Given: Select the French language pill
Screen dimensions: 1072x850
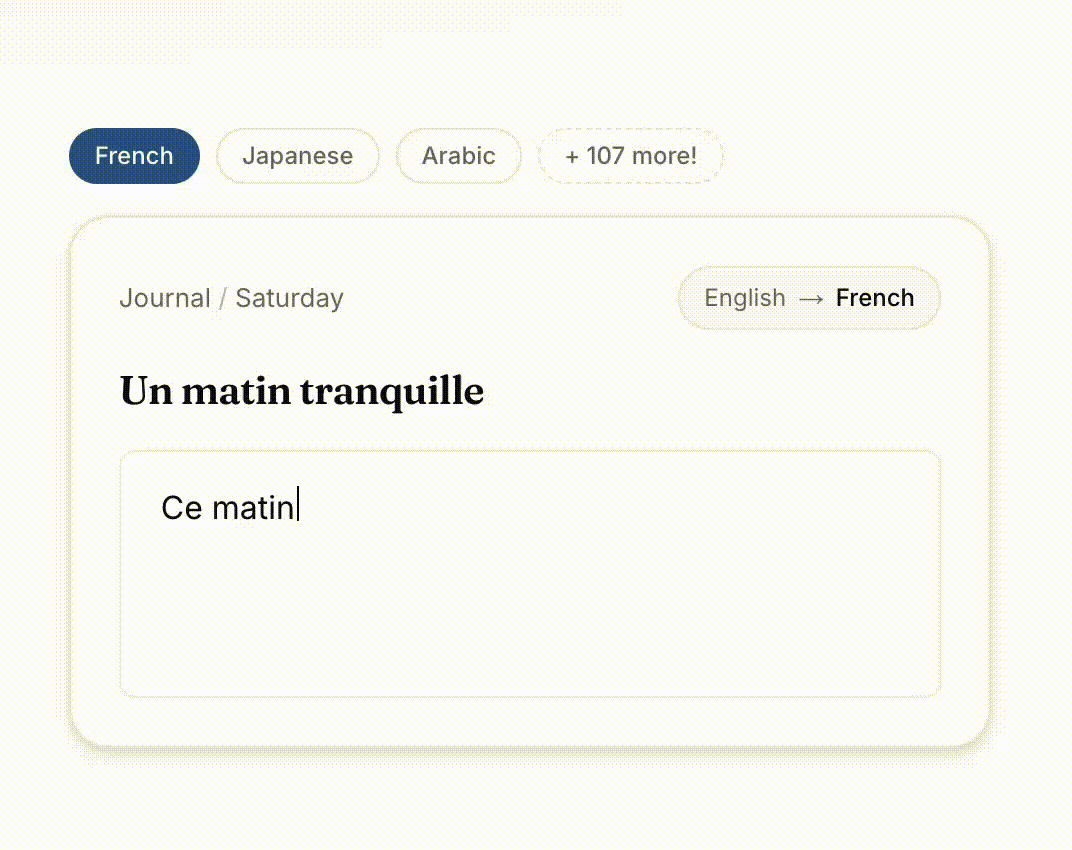Looking at the screenshot, I should pyautogui.click(x=134, y=156).
